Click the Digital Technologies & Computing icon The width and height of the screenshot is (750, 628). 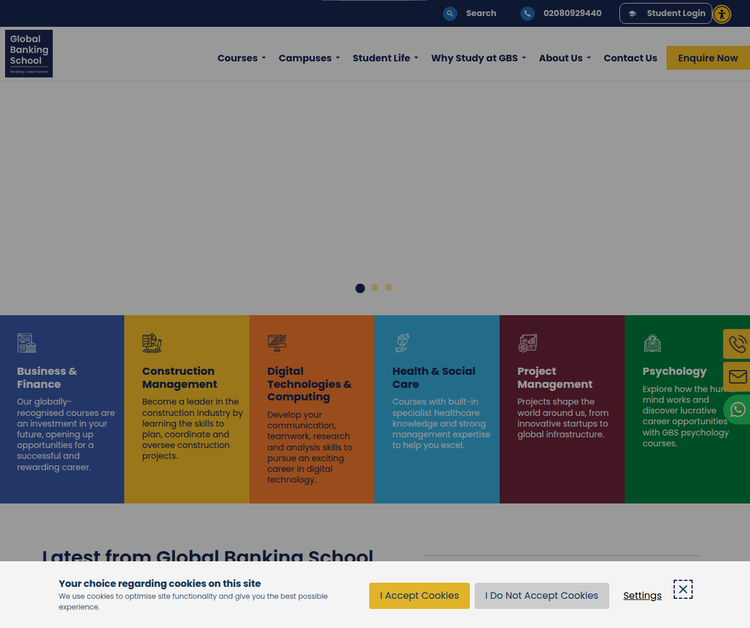277,342
